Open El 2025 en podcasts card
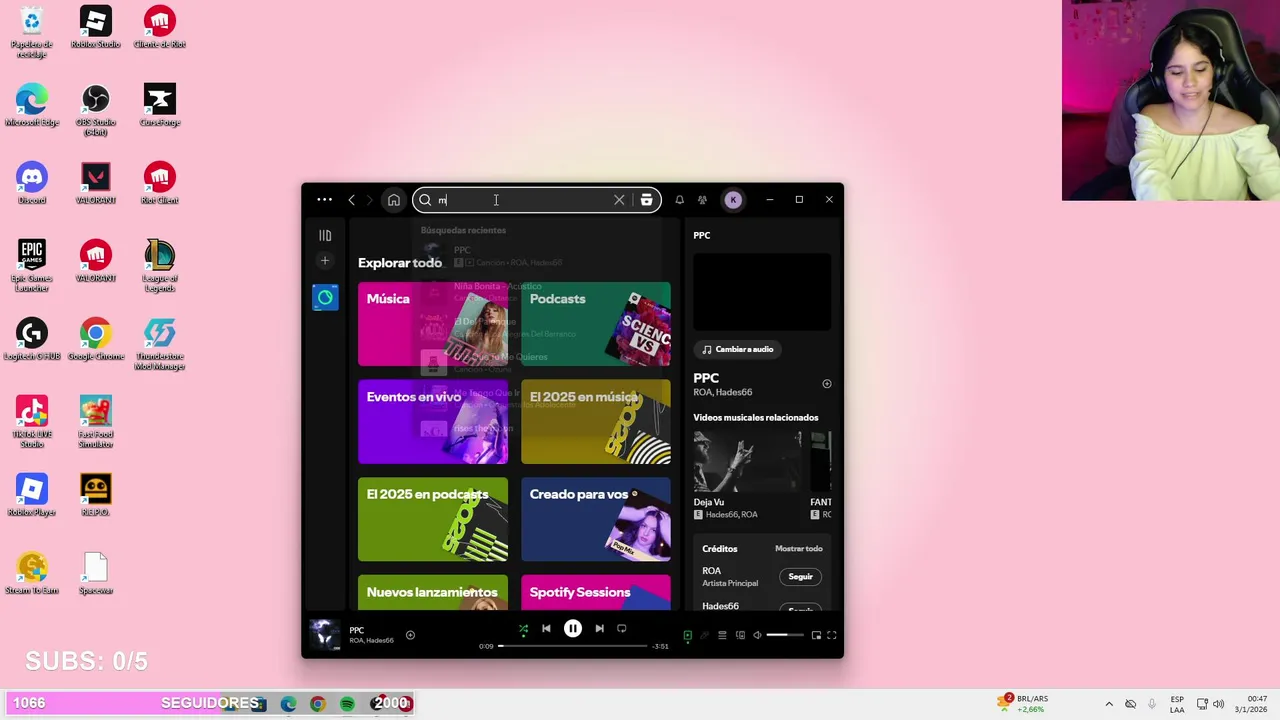The image size is (1280, 720). pos(433,519)
